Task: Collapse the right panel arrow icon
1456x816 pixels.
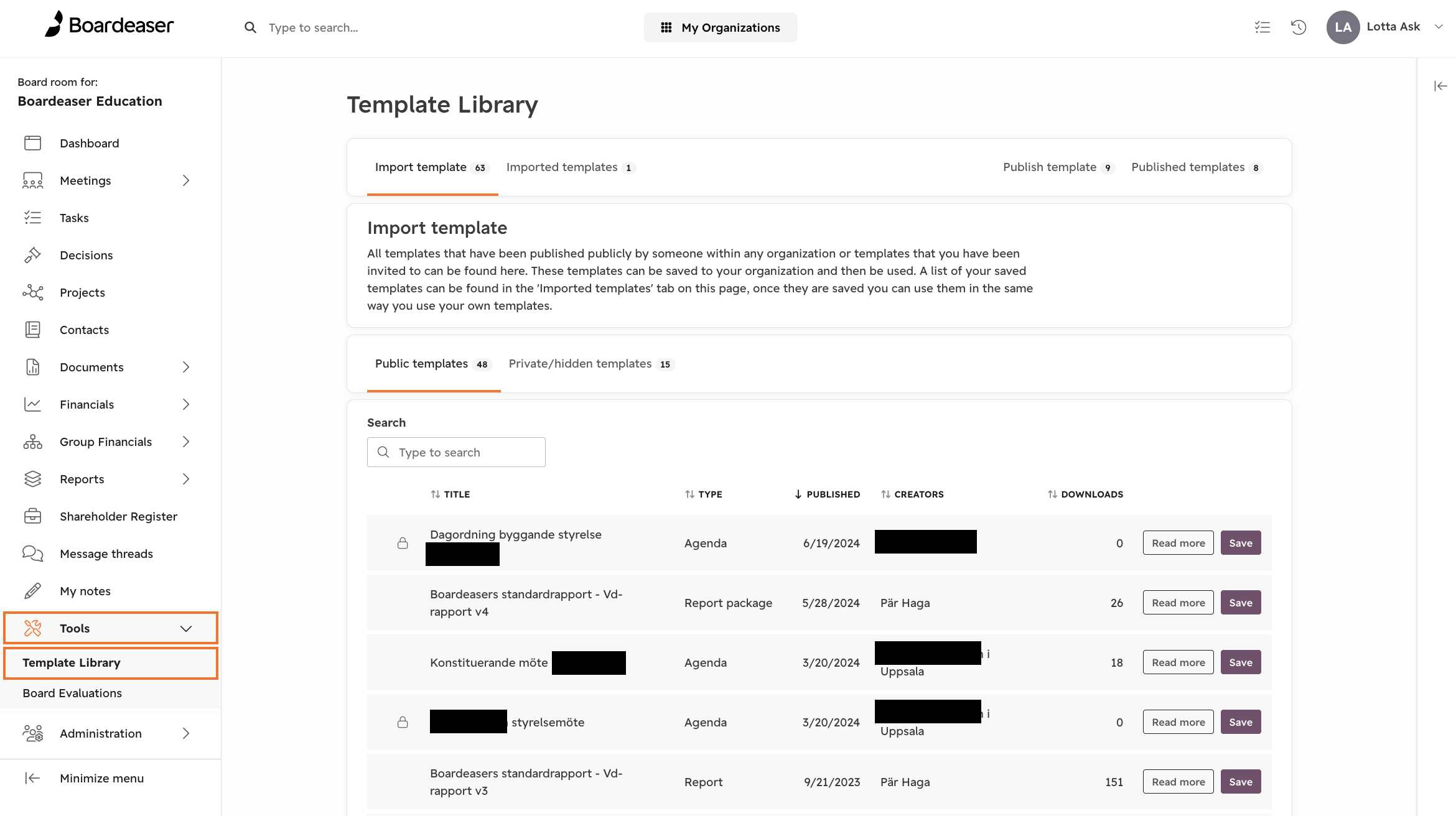Action: pos(1440,86)
